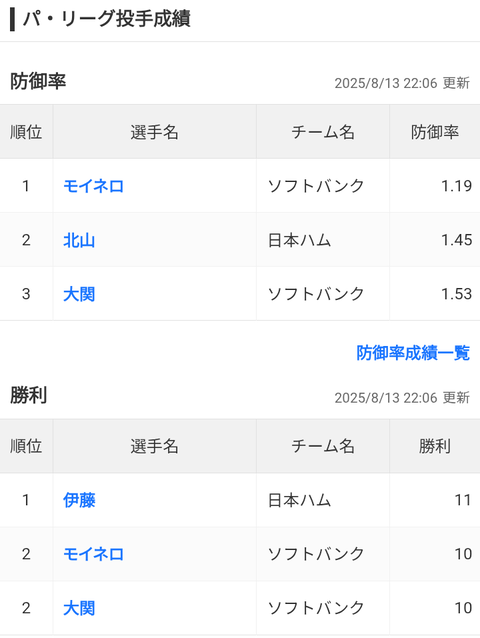480x638 pixels.
Task: Click 勝利 section title
Action: click(x=28, y=395)
